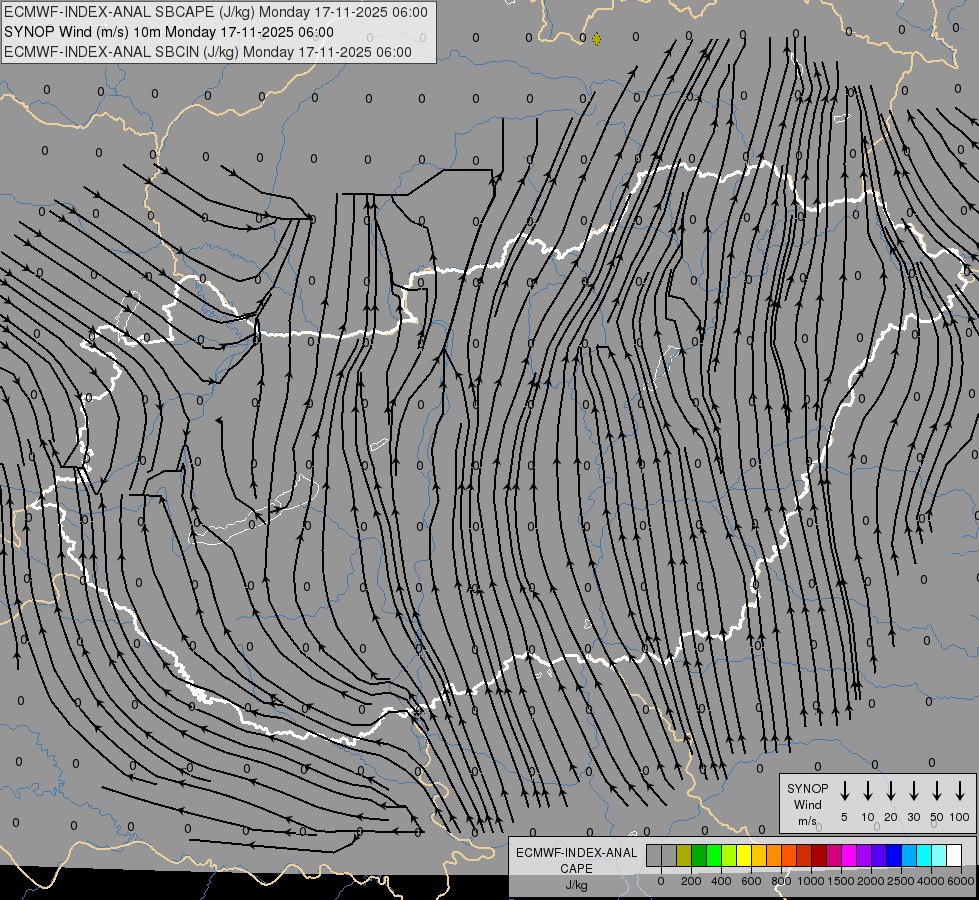Click the 4000 label on CAPE scale
This screenshot has width=979, height=900.
pos(931,881)
